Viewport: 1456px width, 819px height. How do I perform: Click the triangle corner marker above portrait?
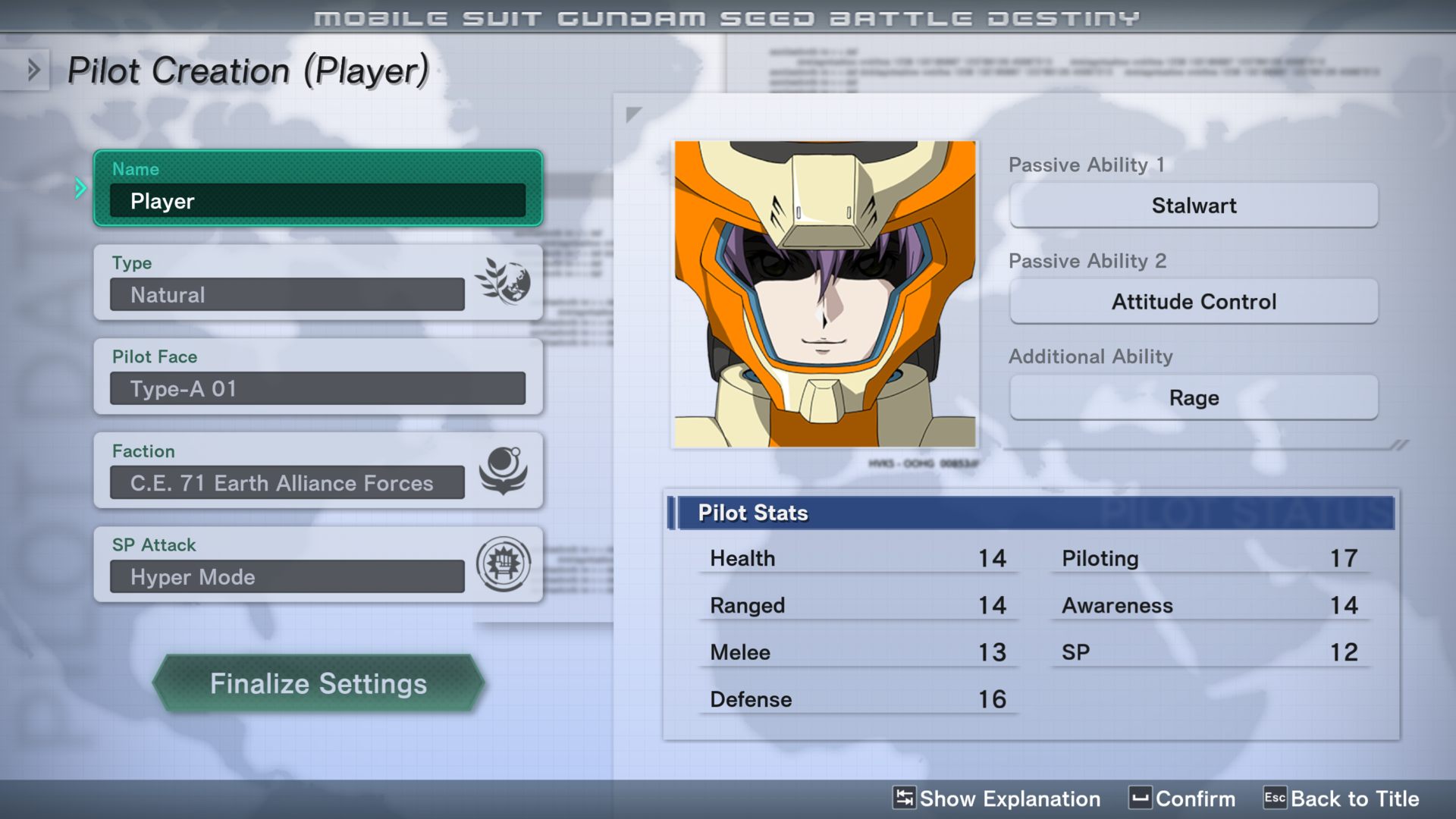pos(633,115)
